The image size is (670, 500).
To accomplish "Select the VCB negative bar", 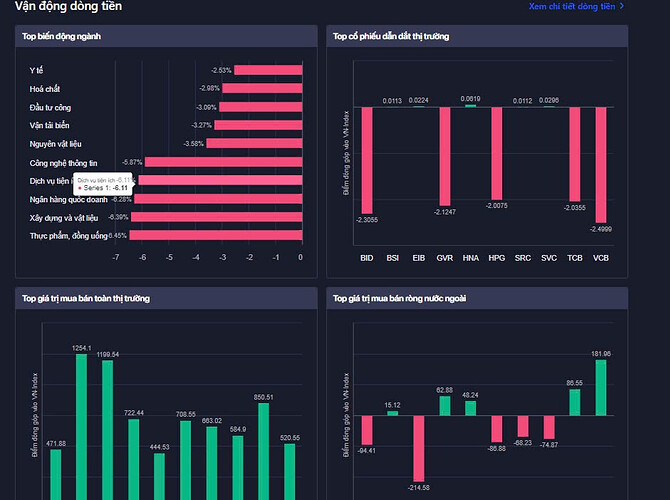I will (601, 165).
